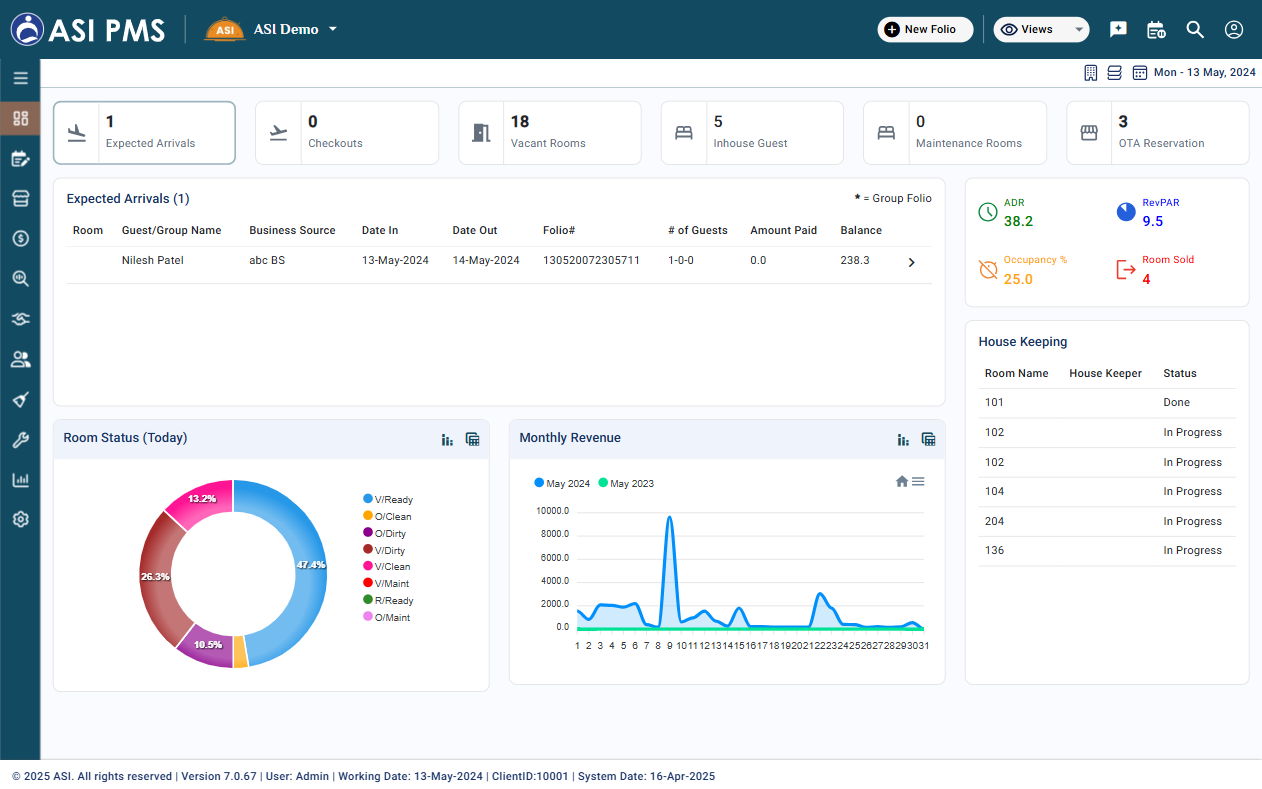Open the housekeeping broom icon in the sidebar
The width and height of the screenshot is (1262, 789).
(x=20, y=399)
